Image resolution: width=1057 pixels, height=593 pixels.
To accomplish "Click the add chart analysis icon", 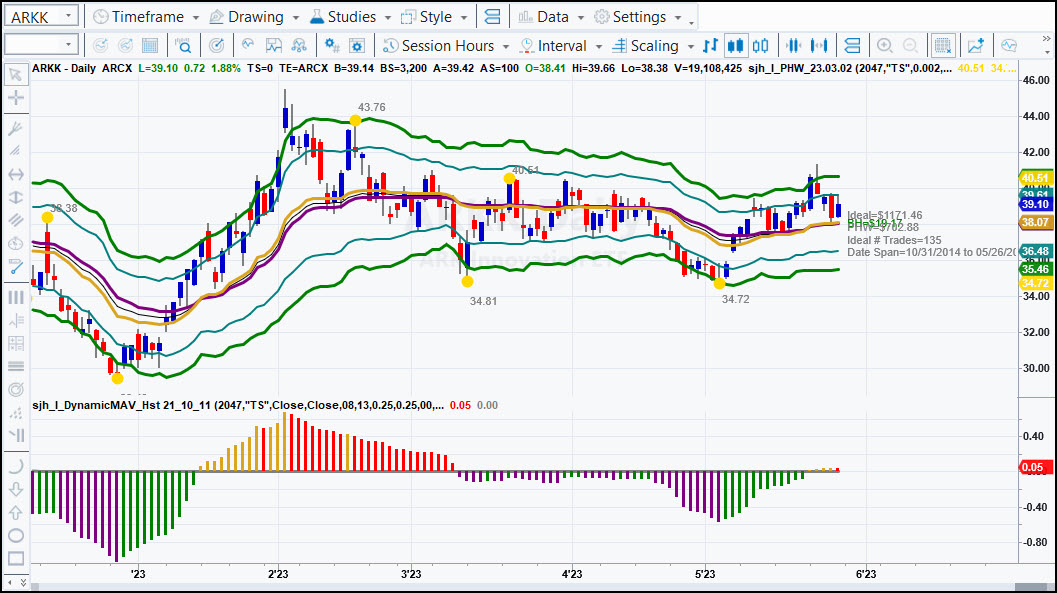I will (975, 46).
